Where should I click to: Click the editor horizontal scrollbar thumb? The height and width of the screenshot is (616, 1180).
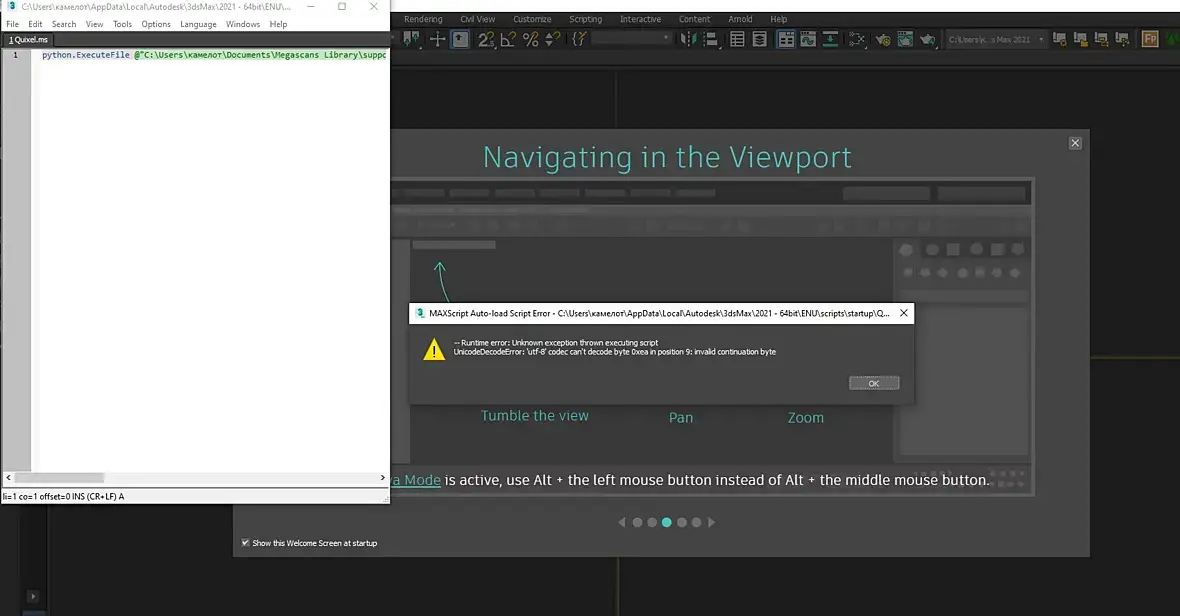pos(59,478)
